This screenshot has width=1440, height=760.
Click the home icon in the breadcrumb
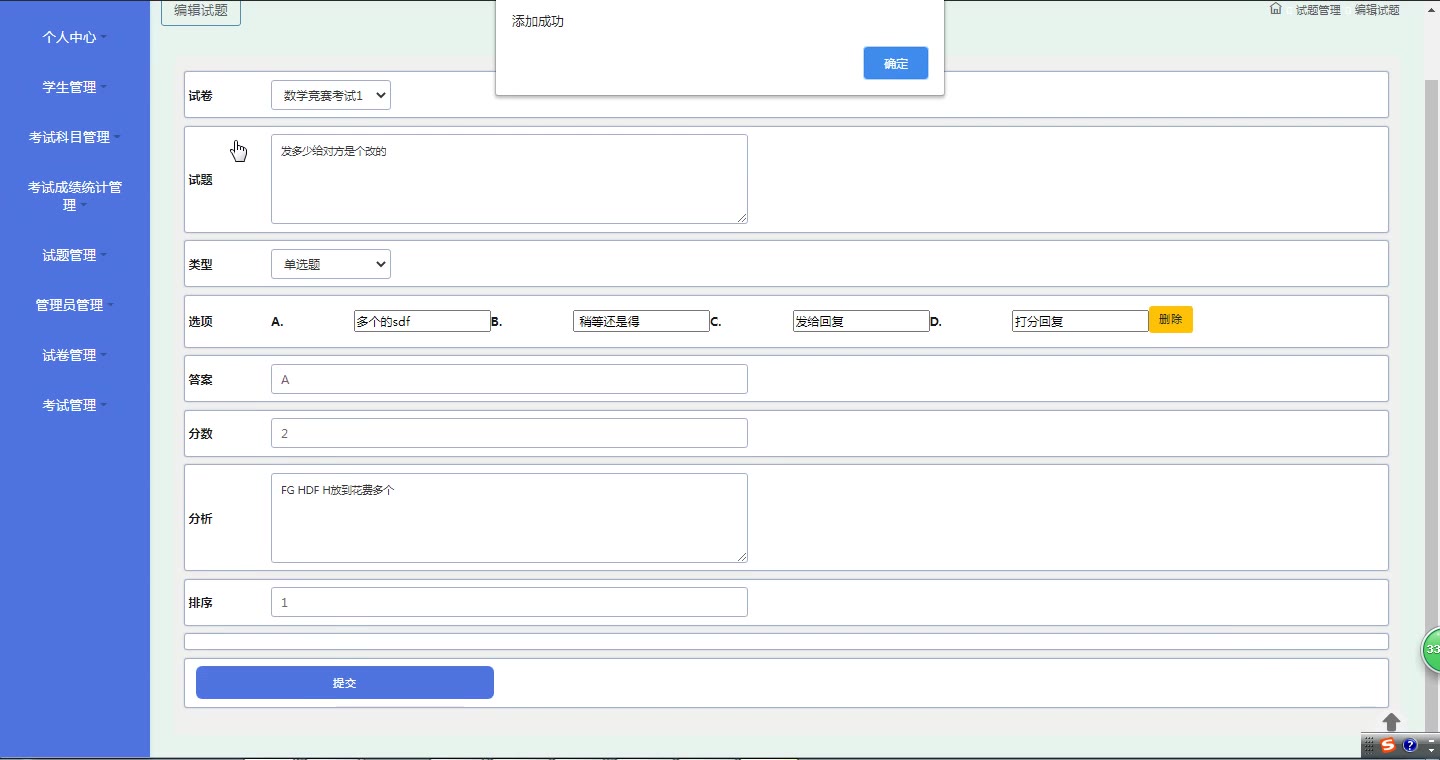click(x=1275, y=9)
